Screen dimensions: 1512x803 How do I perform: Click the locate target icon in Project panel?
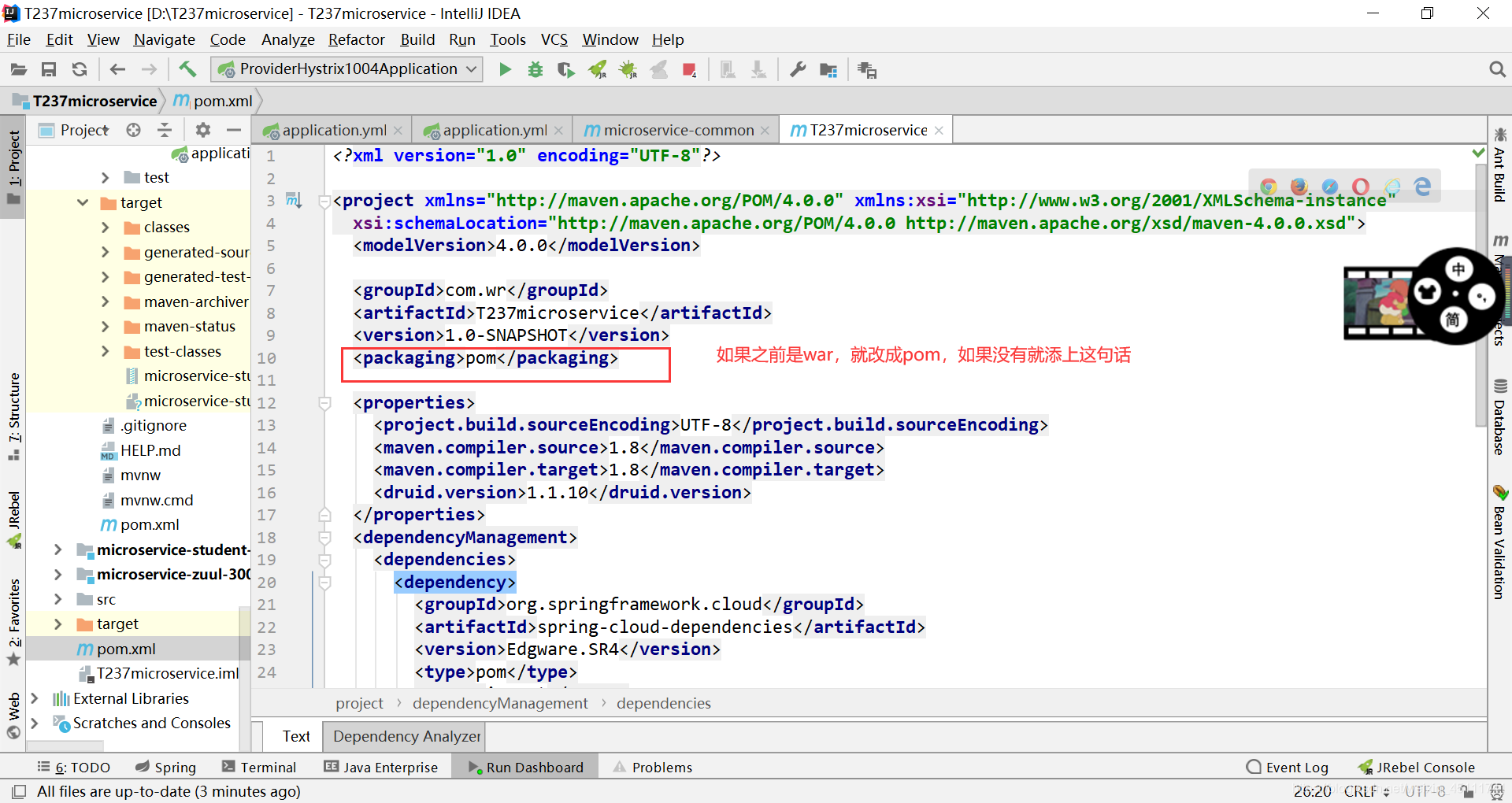click(134, 130)
